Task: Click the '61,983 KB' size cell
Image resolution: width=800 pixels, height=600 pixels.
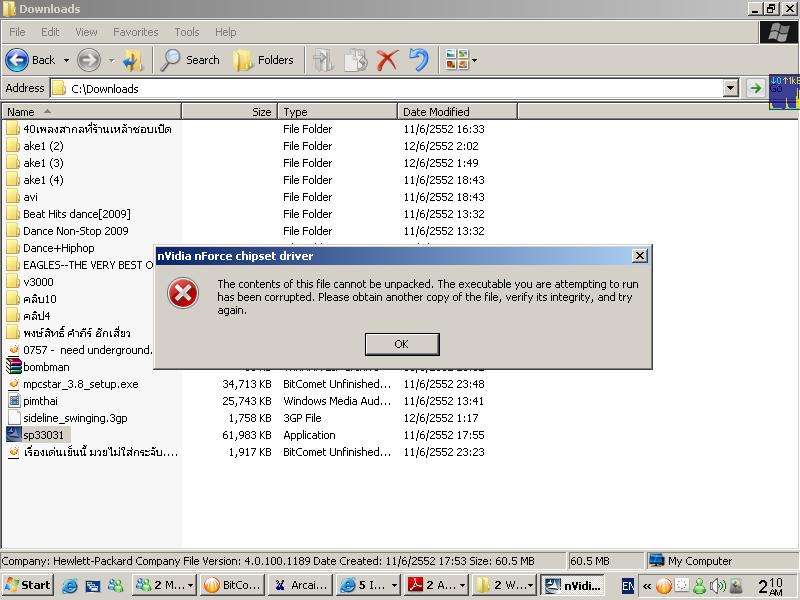Action: (247, 435)
